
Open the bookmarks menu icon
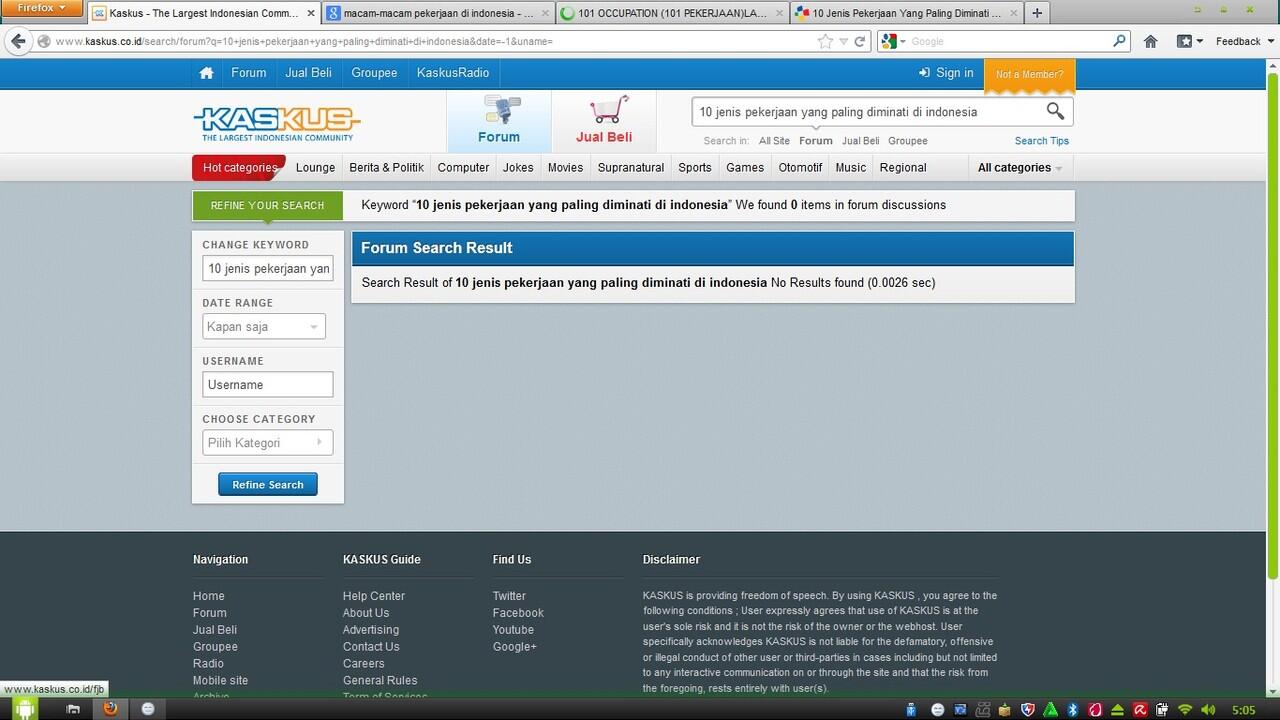click(x=1189, y=41)
